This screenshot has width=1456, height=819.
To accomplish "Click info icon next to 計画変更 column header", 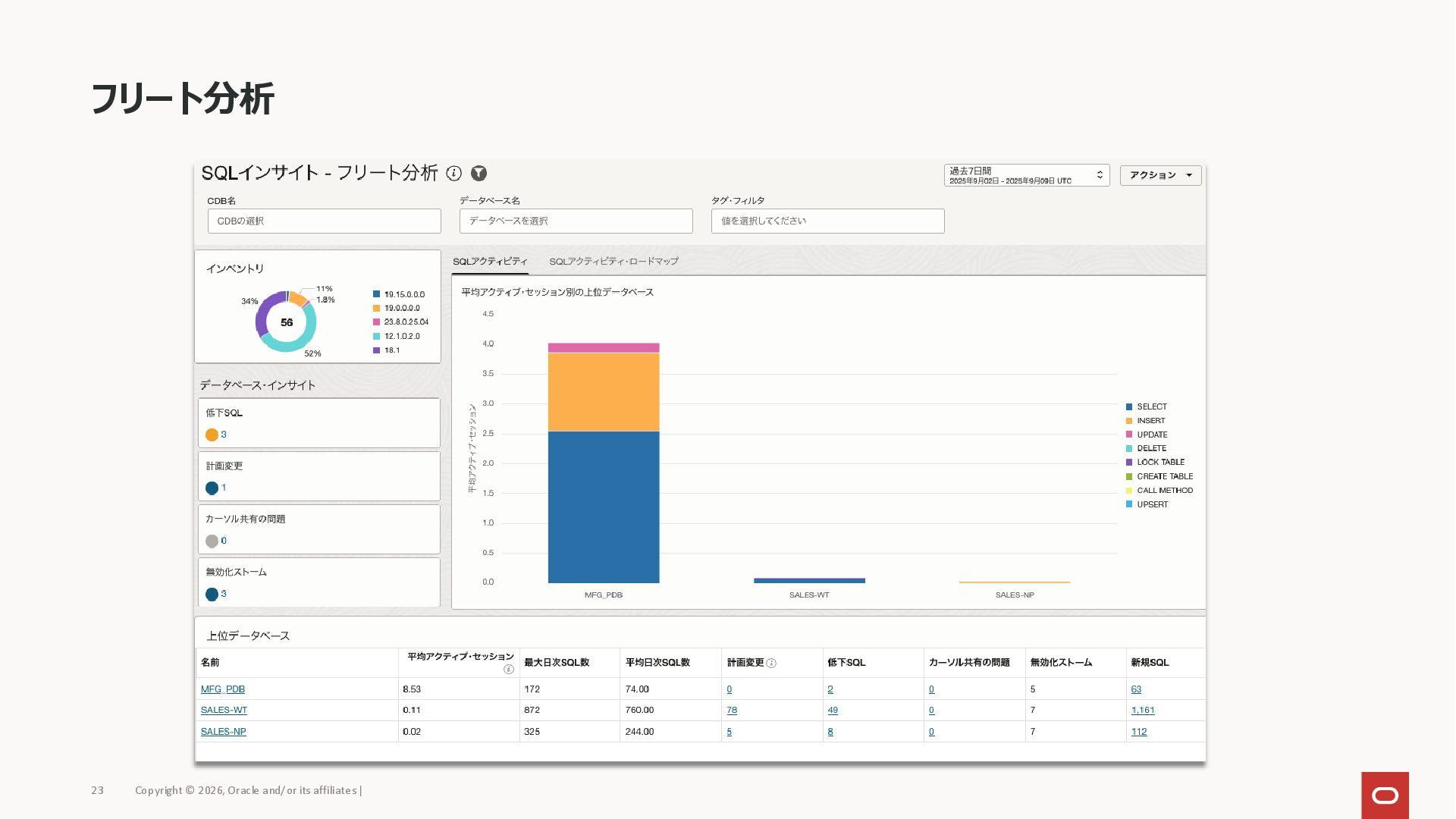I will click(x=771, y=664).
